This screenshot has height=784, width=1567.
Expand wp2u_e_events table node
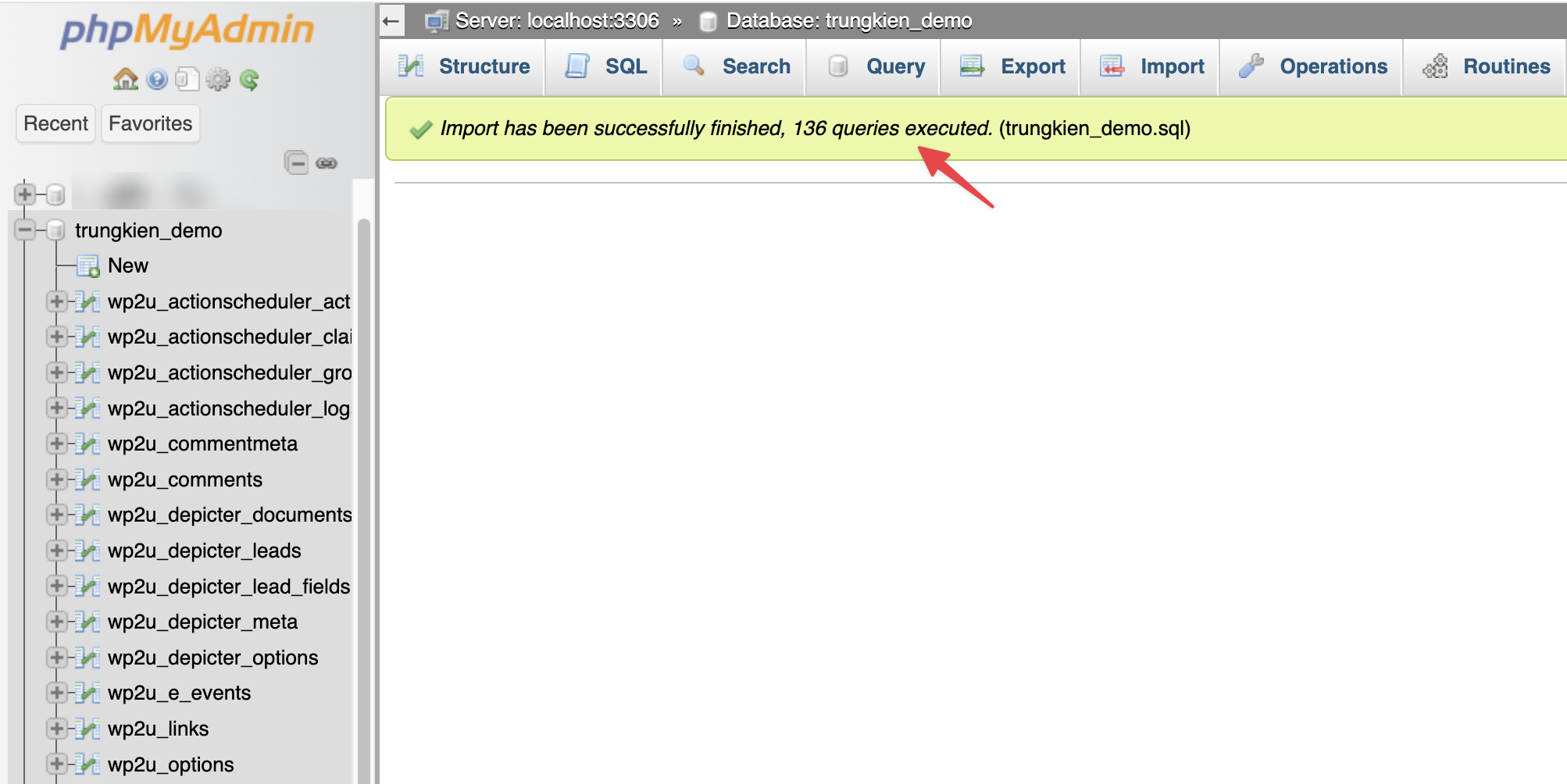[x=56, y=693]
